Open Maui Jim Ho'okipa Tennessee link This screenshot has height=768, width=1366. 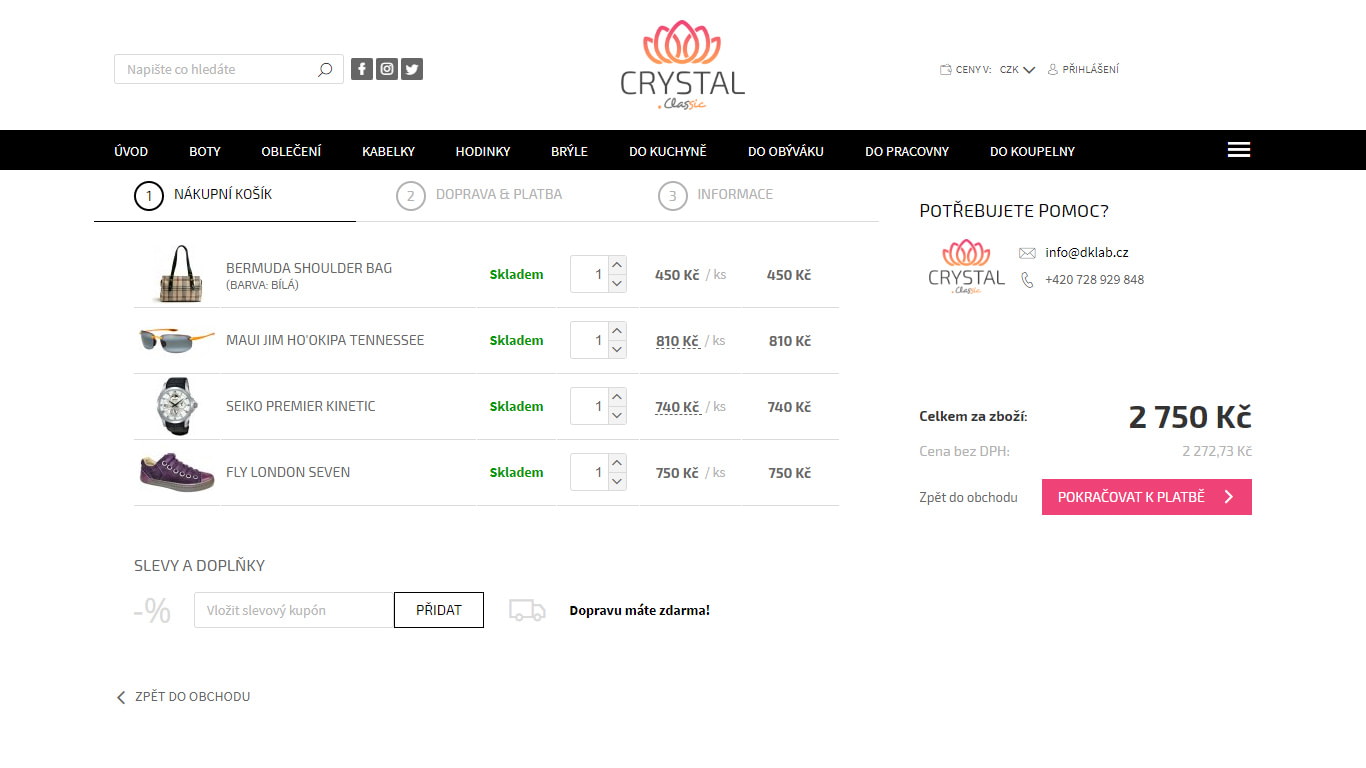click(x=325, y=340)
